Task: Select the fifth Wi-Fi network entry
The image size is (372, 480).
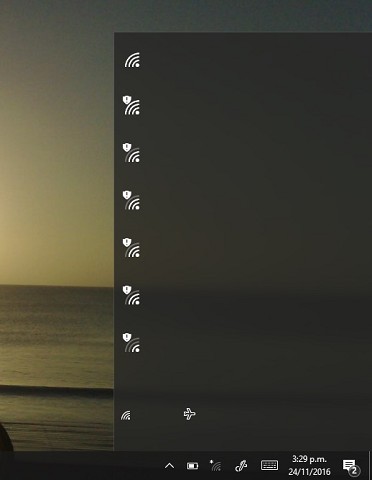Action: [243, 249]
